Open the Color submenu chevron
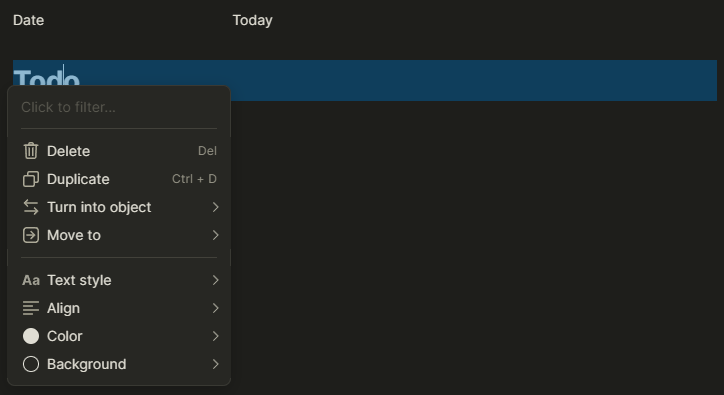Image resolution: width=724 pixels, height=395 pixels. point(215,336)
